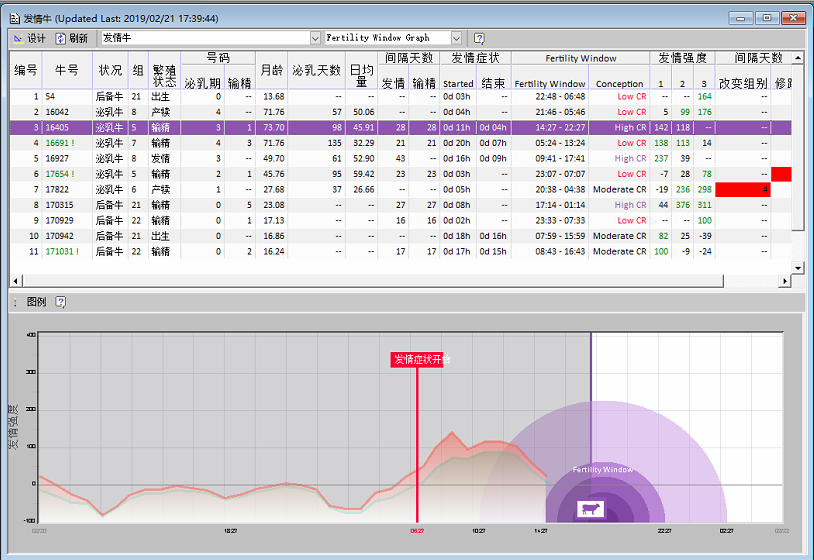The width and height of the screenshot is (814, 560).
Task: Click the 泌乳天数 column header
Action: 316,70
